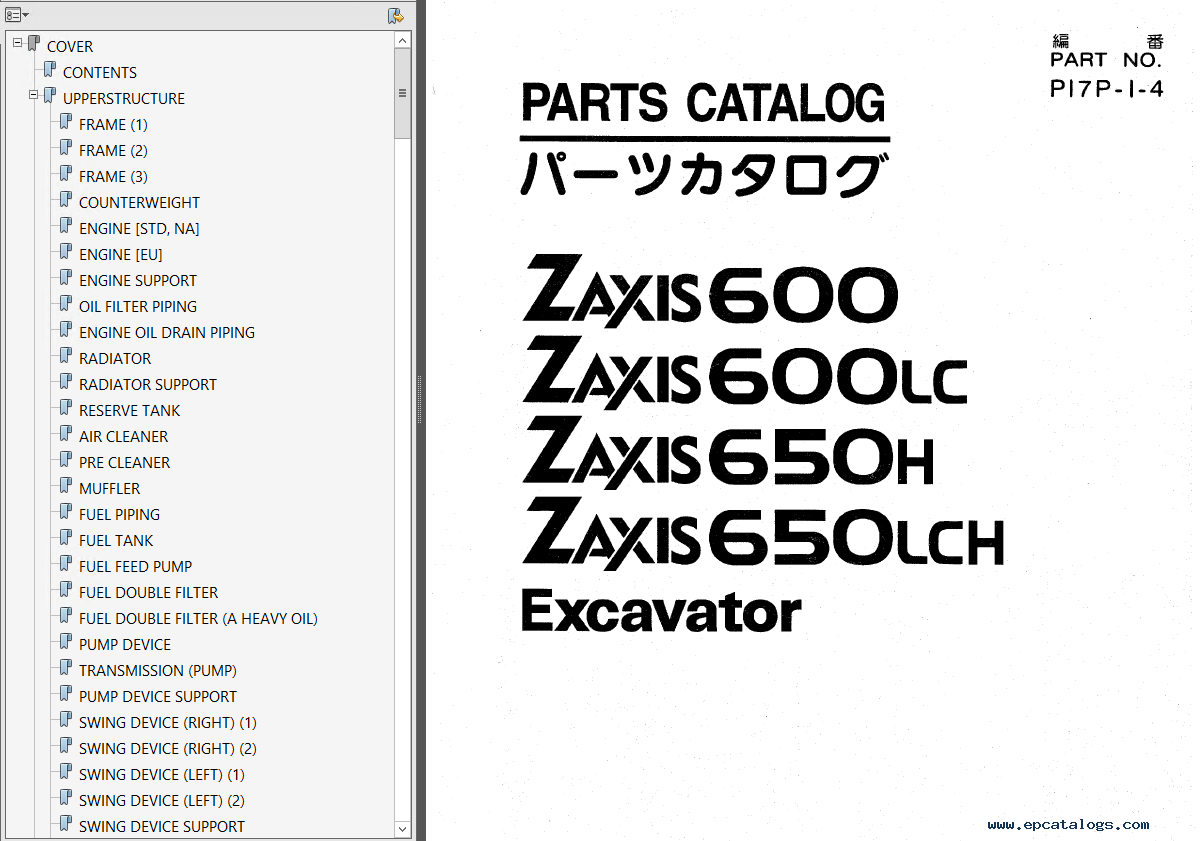1200x841 pixels.
Task: Click the bookmark icon beside FUEL PIPING
Action: point(66,513)
